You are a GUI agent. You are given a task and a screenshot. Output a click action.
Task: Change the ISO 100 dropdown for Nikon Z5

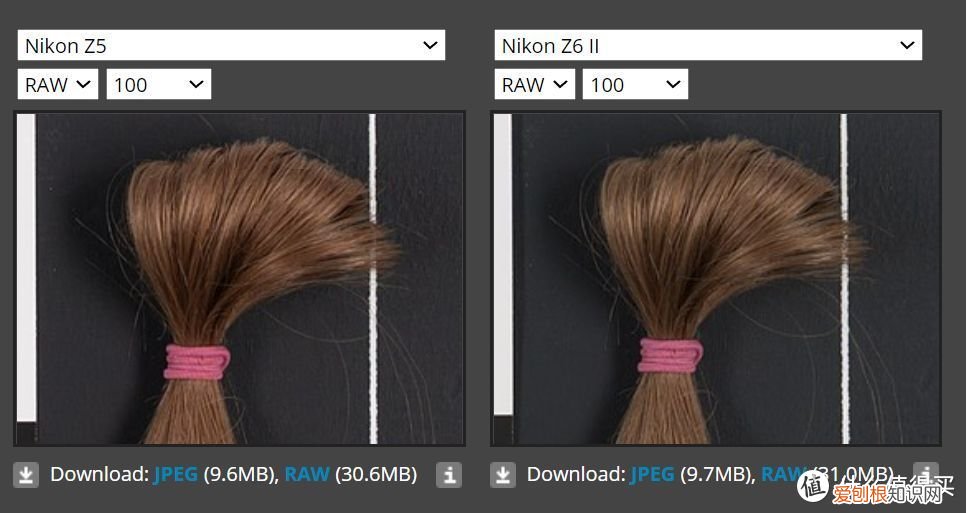coord(158,84)
